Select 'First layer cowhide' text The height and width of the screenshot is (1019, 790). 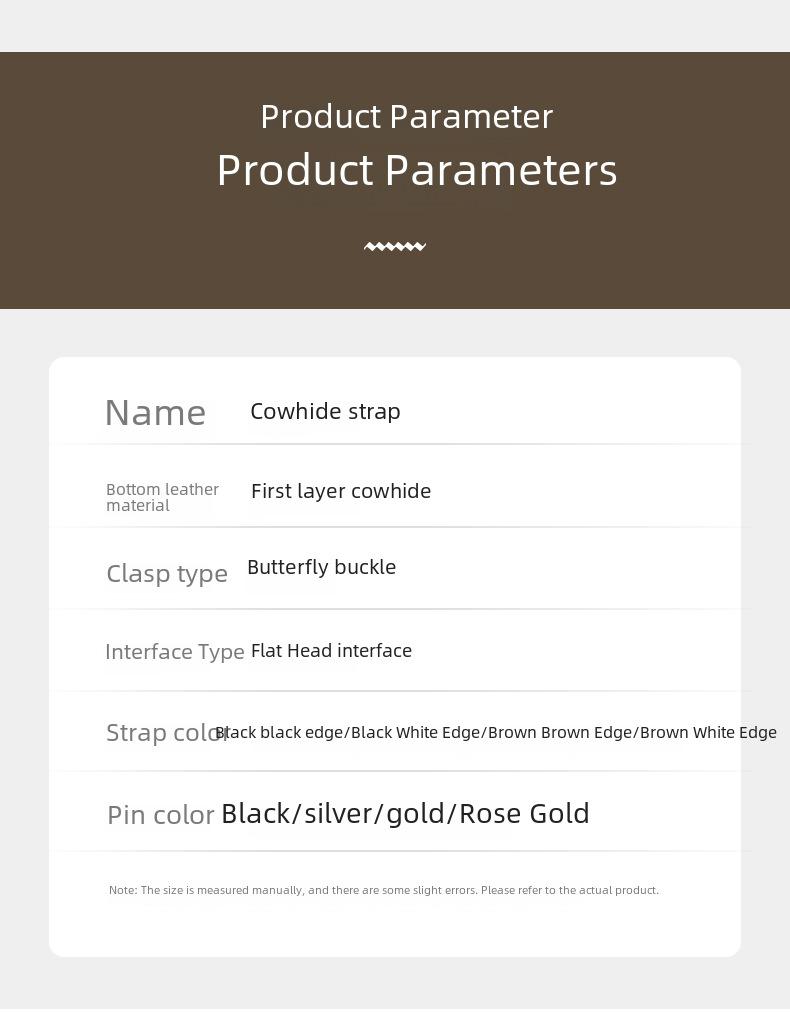pyautogui.click(x=341, y=491)
